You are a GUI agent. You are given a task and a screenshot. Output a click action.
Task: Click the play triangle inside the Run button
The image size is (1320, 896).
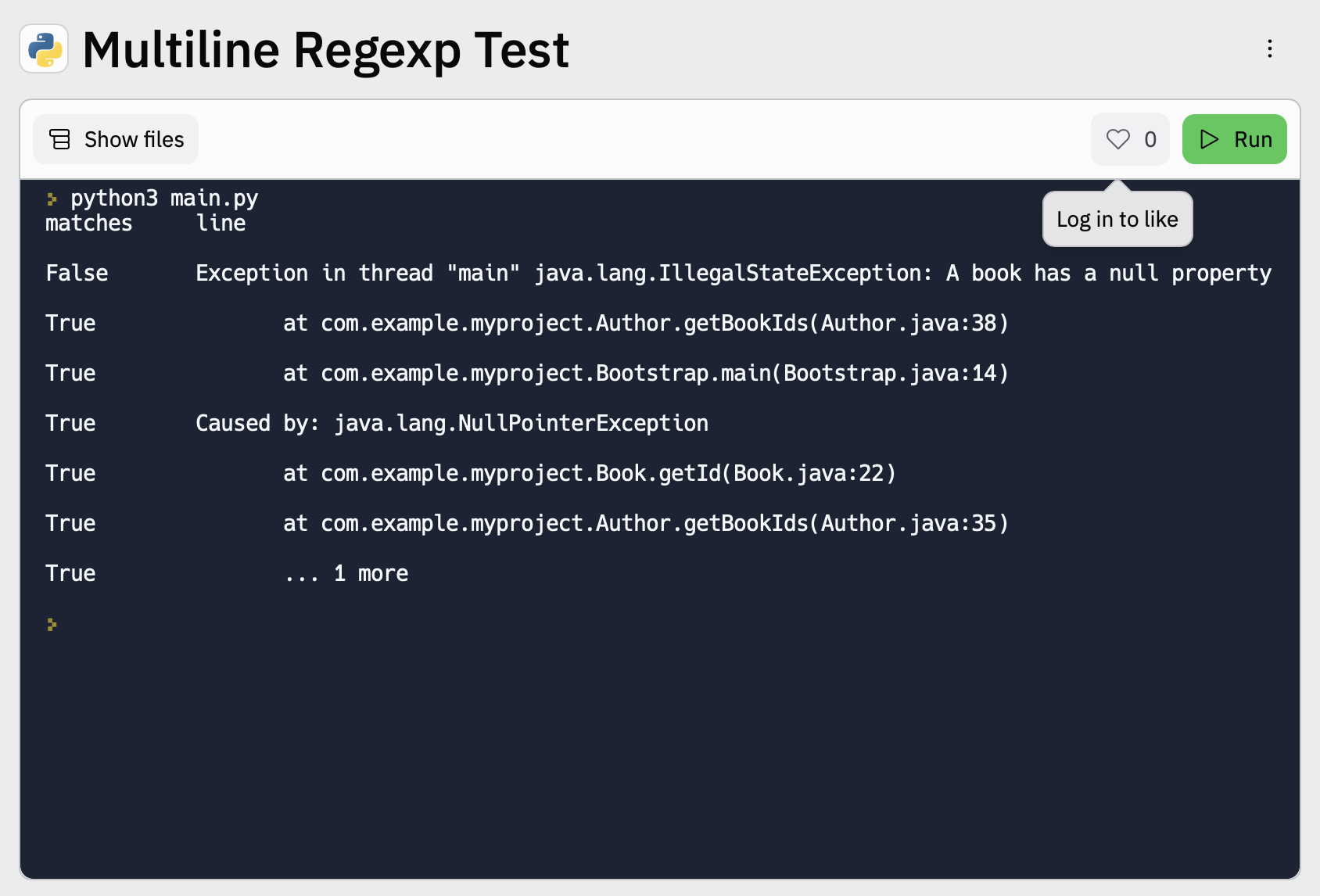(x=1209, y=138)
